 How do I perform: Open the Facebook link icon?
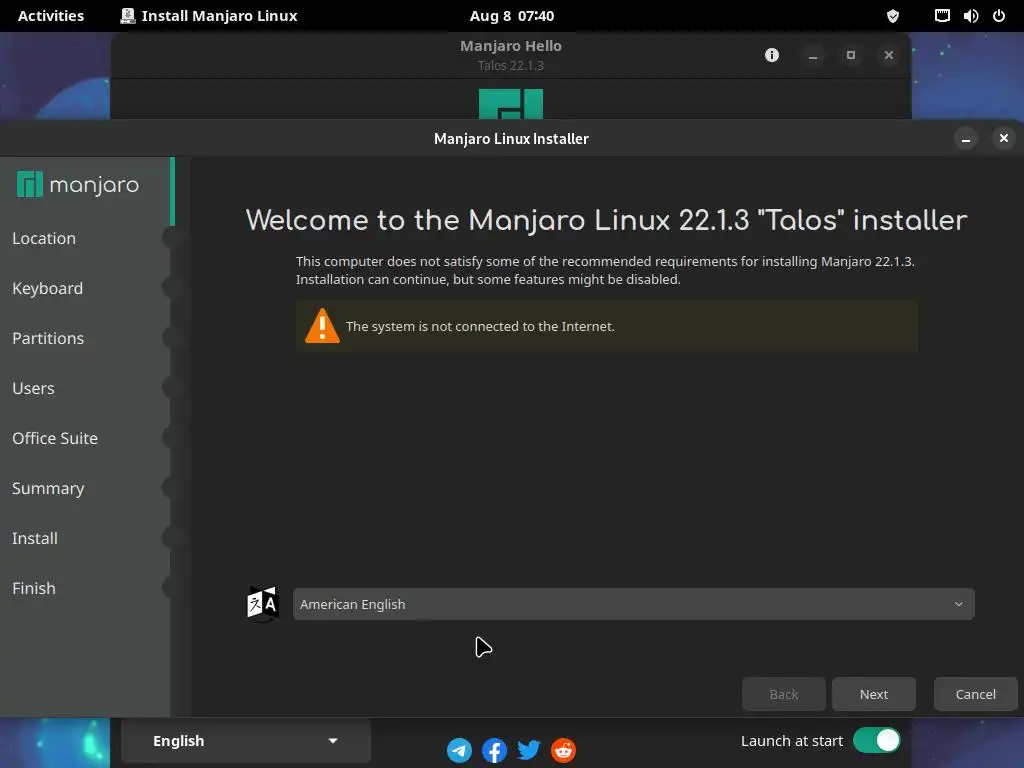pyautogui.click(x=494, y=750)
